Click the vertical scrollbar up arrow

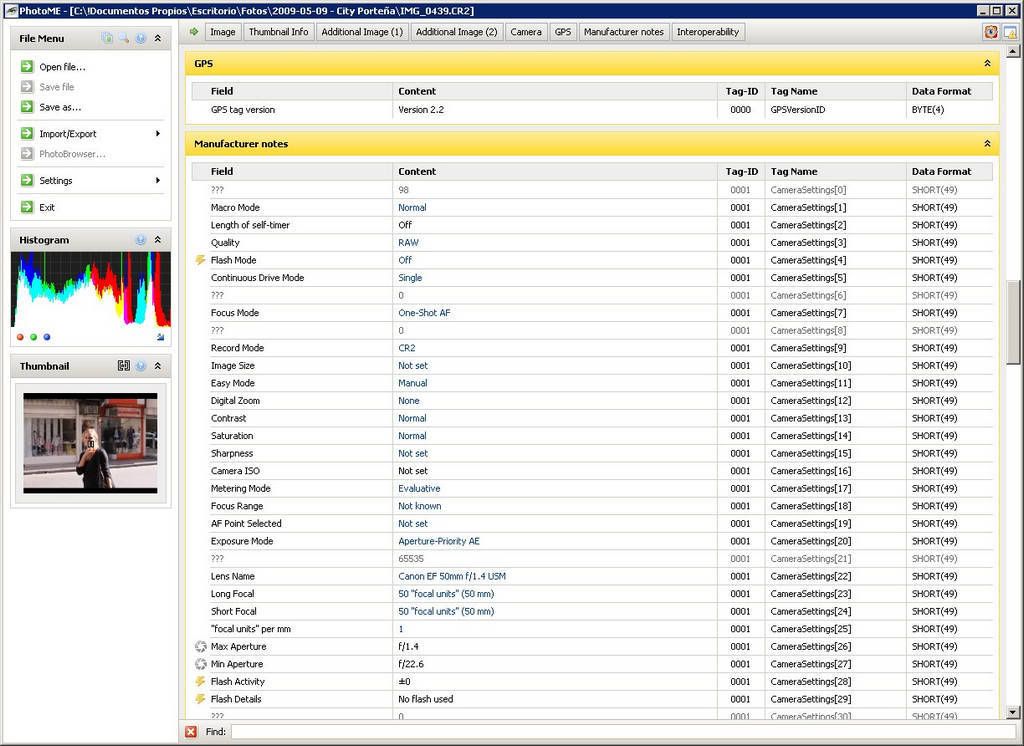[1013, 51]
